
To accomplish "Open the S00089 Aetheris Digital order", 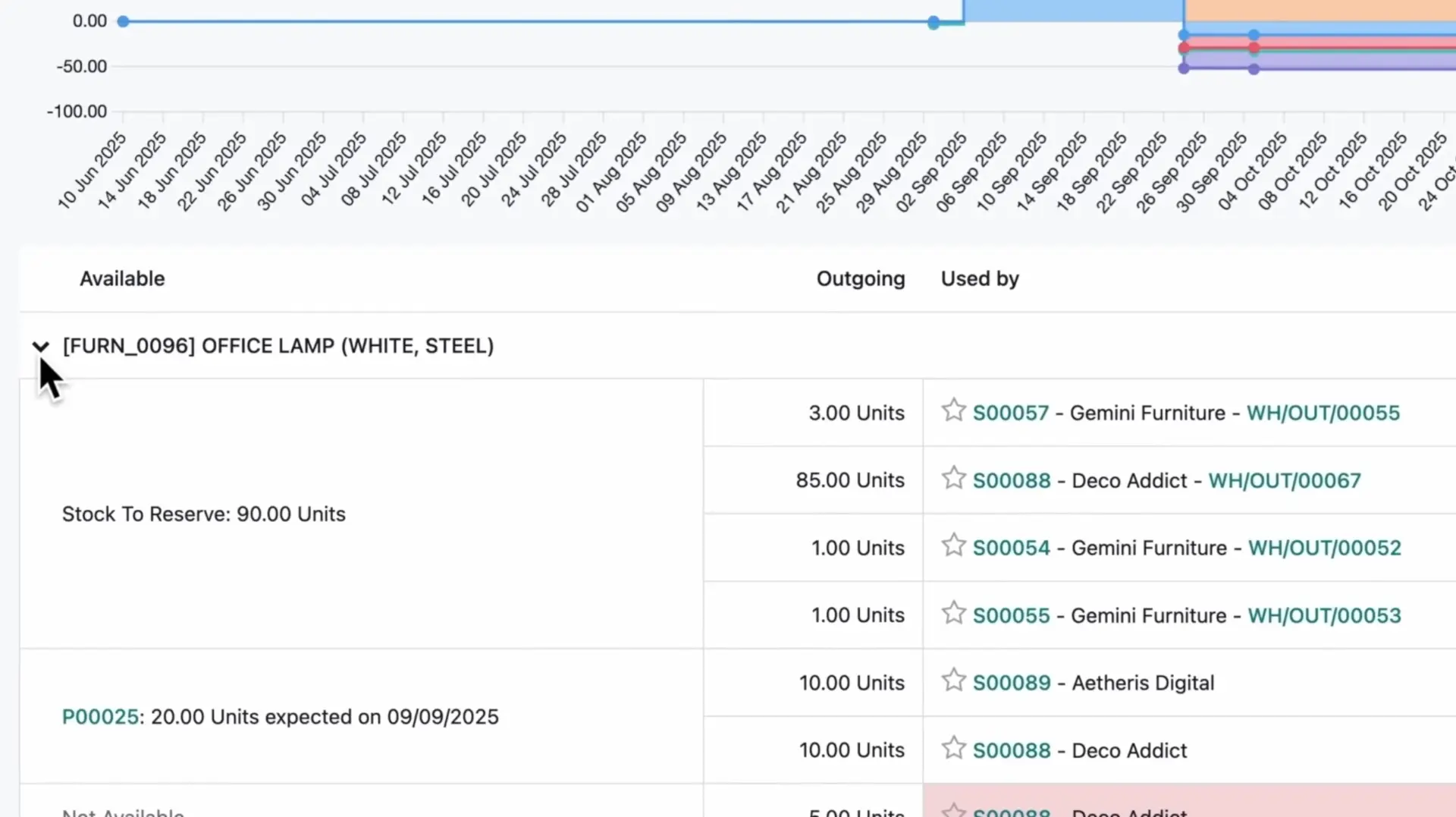I will pyautogui.click(x=1012, y=683).
